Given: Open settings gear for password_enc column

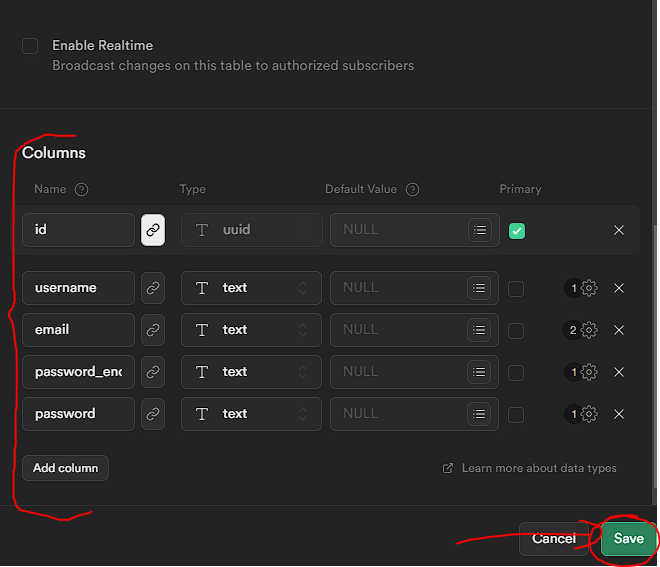Looking at the screenshot, I should pos(589,372).
